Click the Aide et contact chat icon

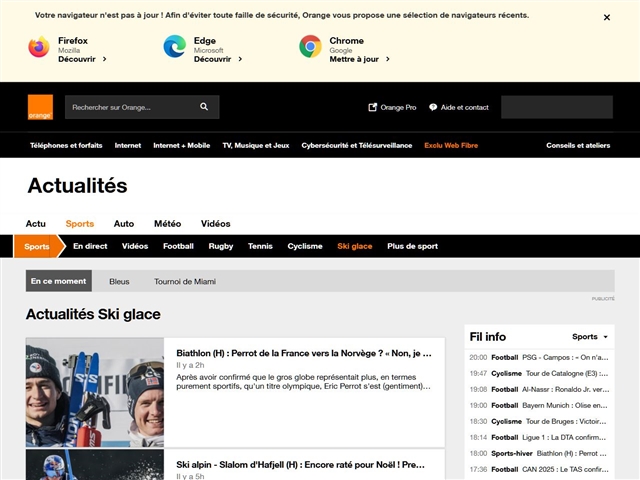[x=433, y=107]
